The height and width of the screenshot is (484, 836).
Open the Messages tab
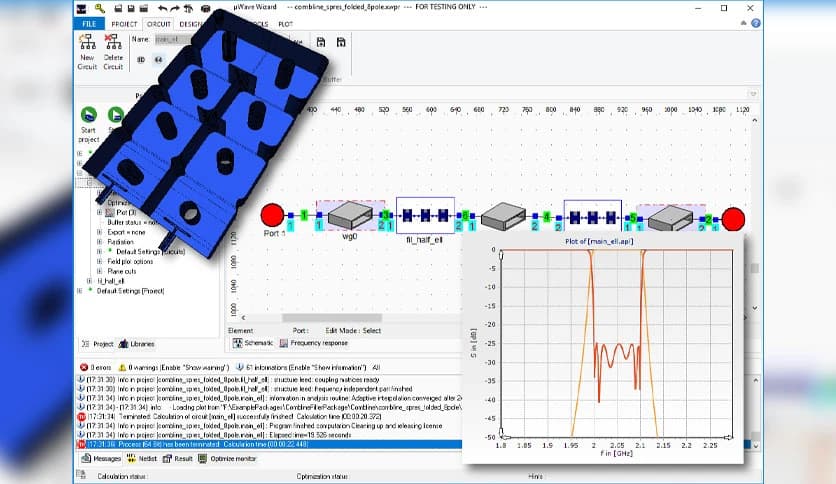click(101, 458)
